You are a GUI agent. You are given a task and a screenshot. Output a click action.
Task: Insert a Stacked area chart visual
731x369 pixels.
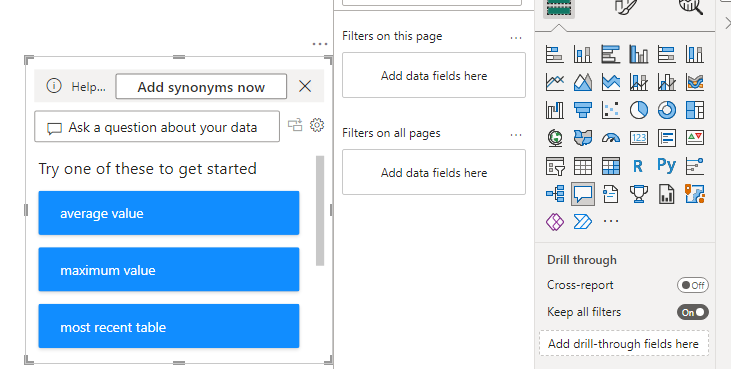[611, 82]
